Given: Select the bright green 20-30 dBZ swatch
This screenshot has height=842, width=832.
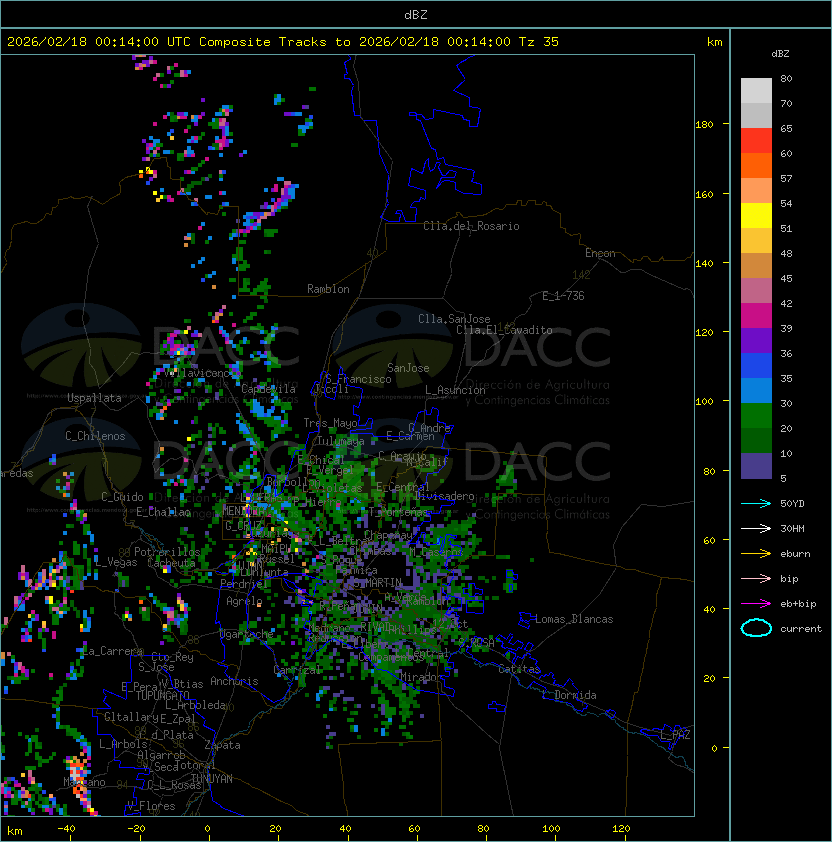Looking at the screenshot, I should (756, 416).
